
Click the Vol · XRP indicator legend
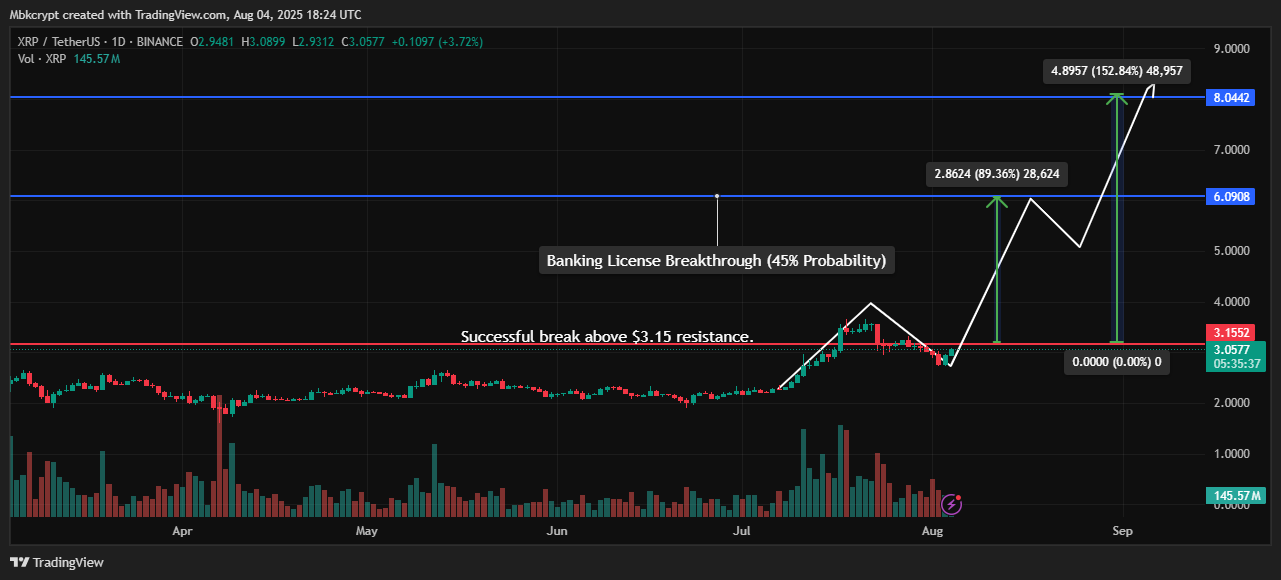[40, 59]
